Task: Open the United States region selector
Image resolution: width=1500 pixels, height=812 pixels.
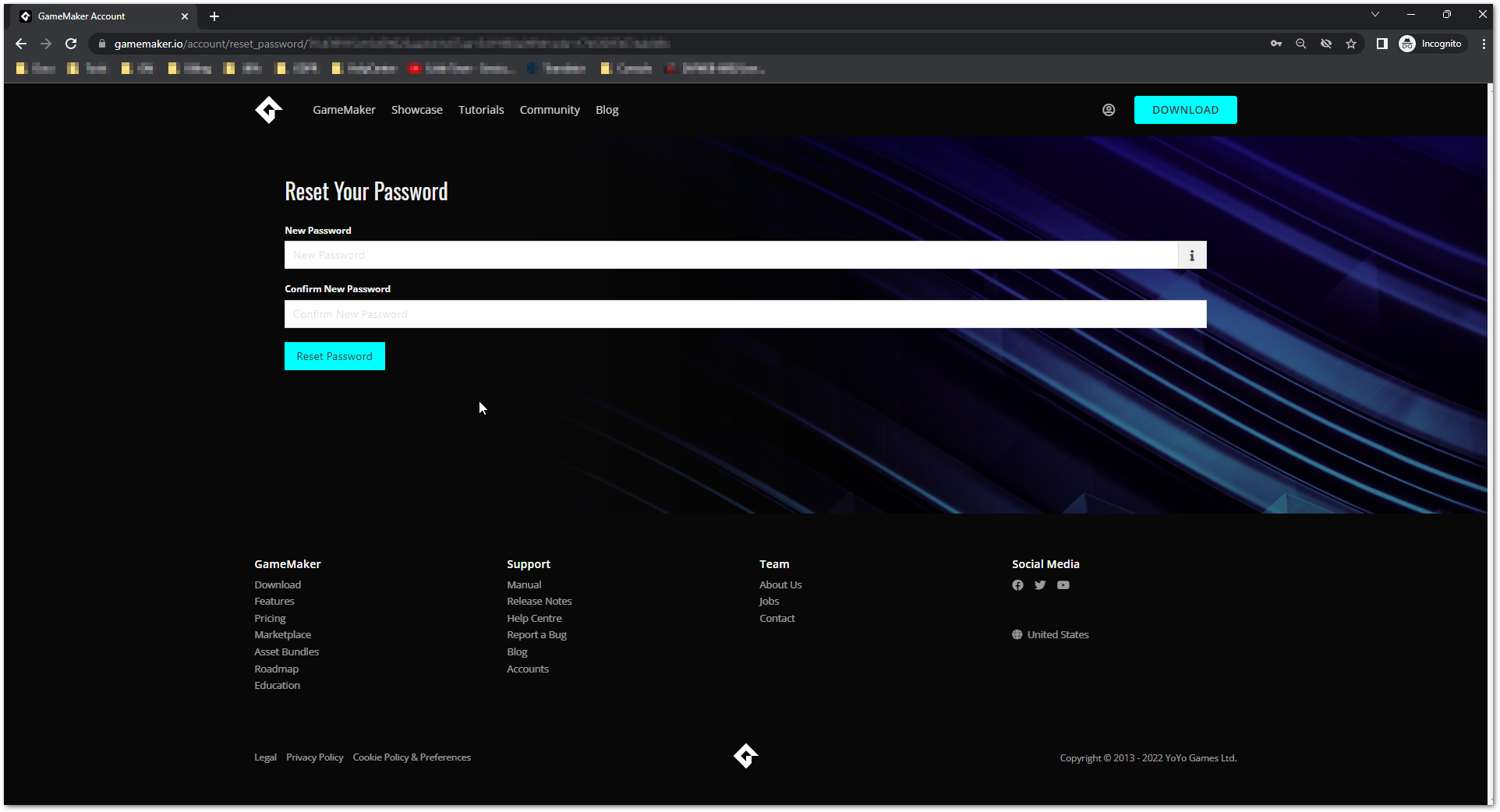Action: click(1050, 635)
